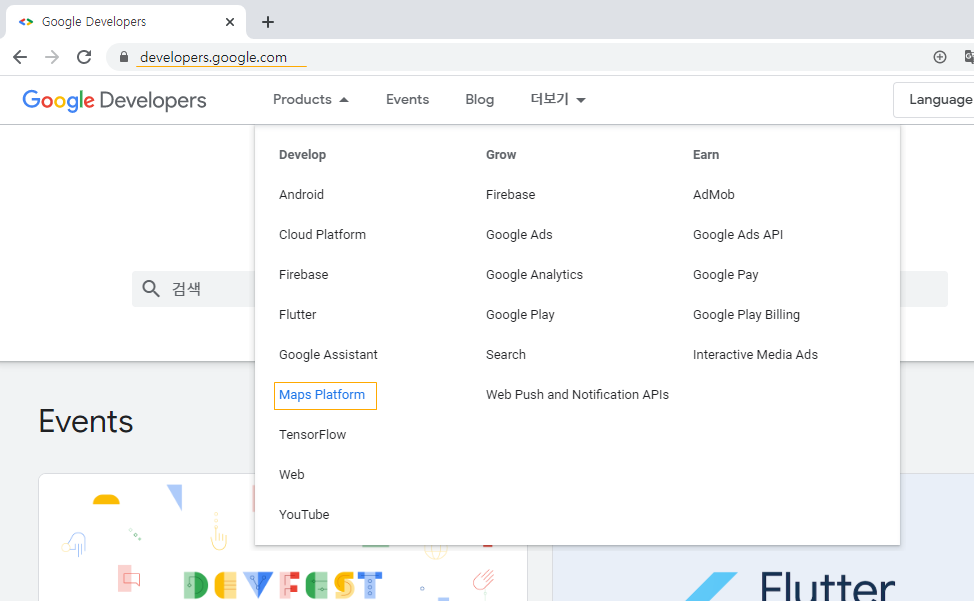Open Google Ads API link

pos(738,235)
